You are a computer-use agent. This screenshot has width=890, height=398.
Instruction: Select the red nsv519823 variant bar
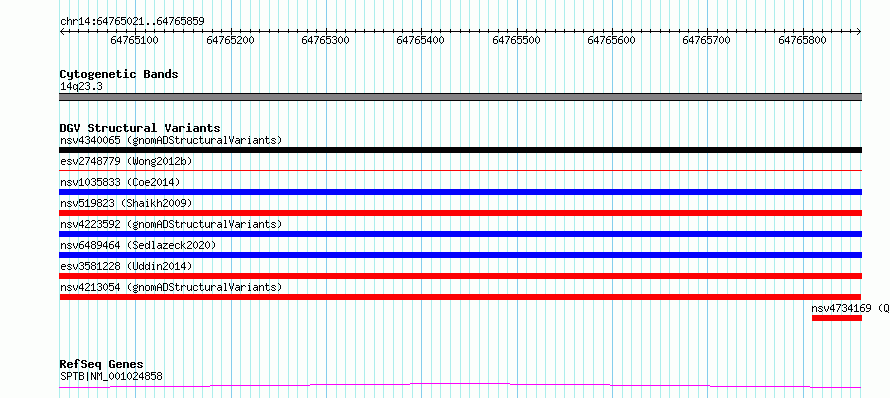pyautogui.click(x=460, y=213)
